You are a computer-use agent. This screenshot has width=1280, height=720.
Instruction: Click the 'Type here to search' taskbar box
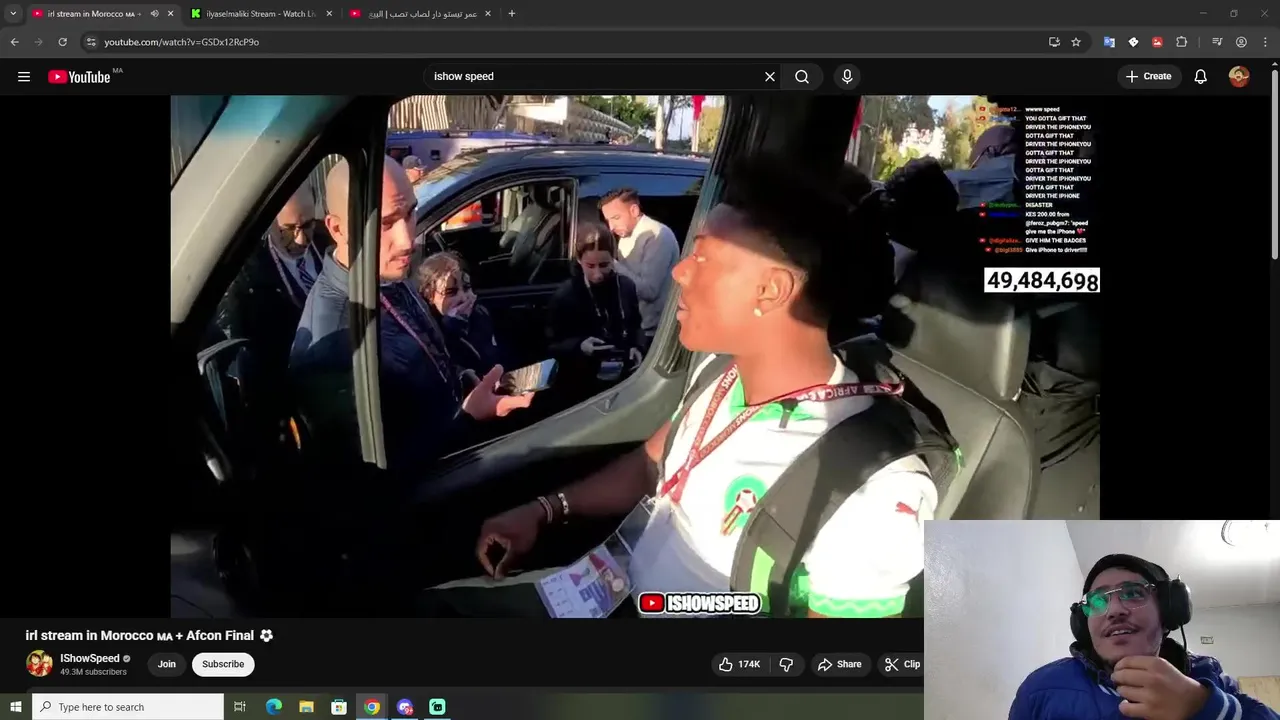128,707
